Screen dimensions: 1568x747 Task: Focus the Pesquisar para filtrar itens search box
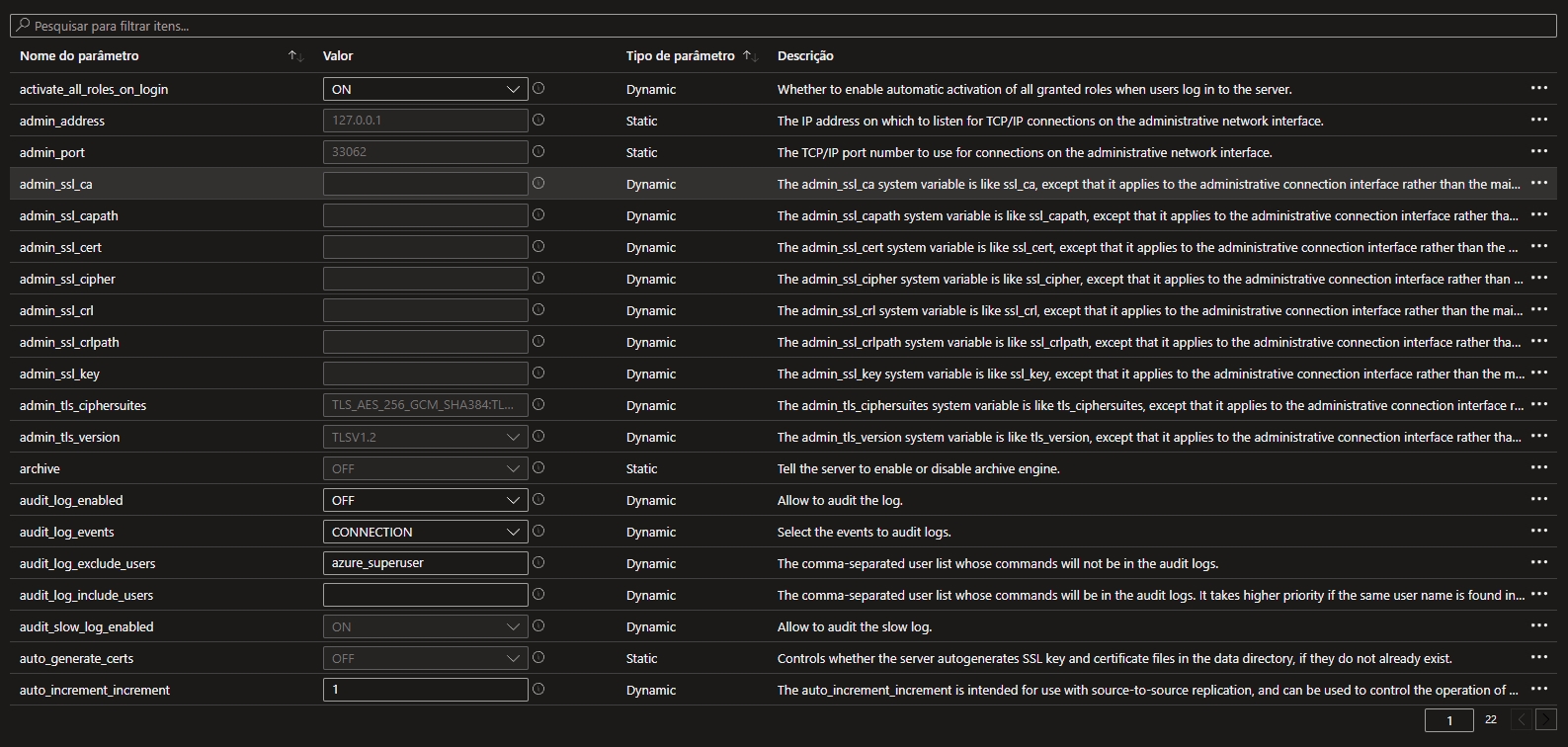pos(784,26)
